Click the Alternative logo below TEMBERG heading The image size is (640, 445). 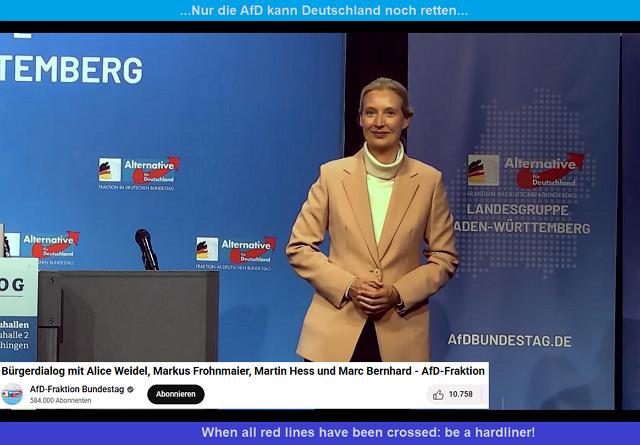(138, 171)
